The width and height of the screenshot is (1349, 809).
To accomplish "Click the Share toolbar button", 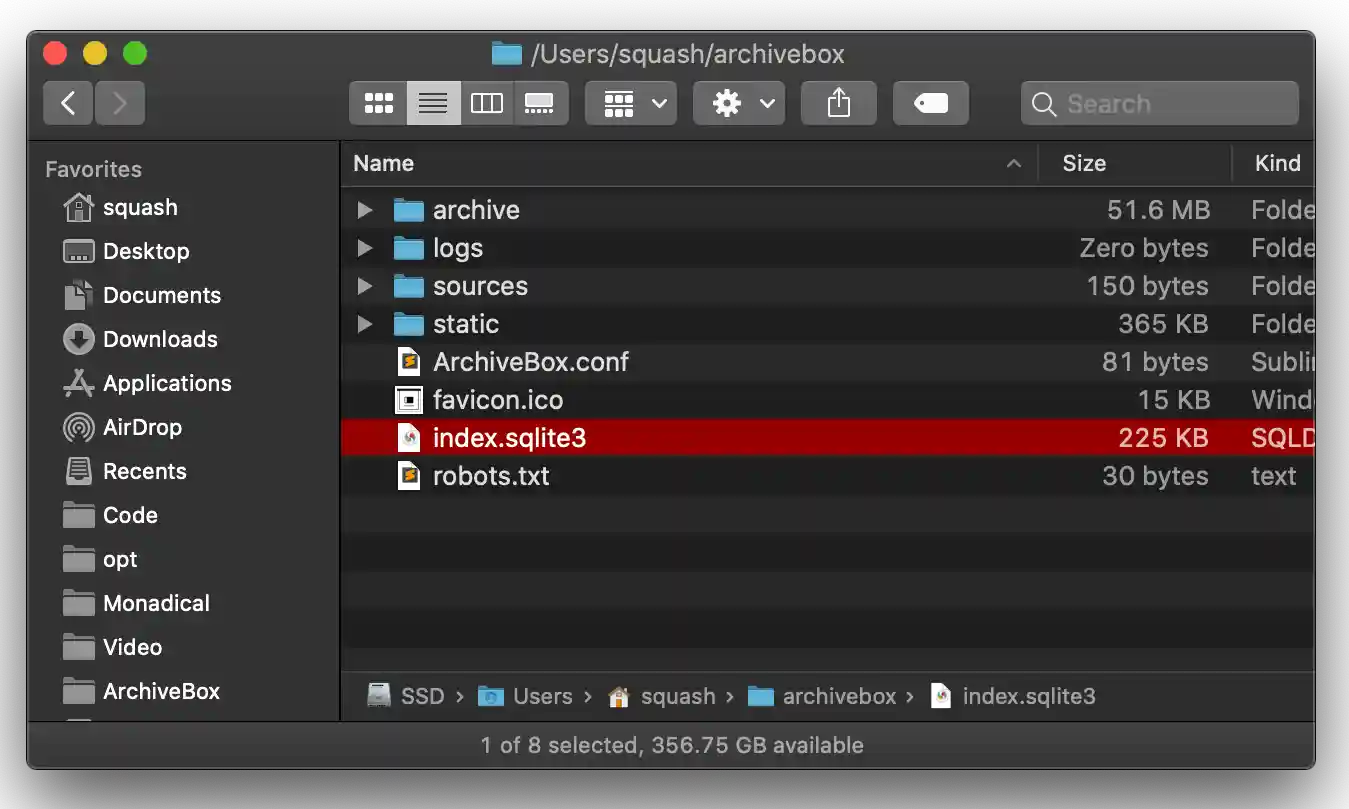I will (839, 103).
